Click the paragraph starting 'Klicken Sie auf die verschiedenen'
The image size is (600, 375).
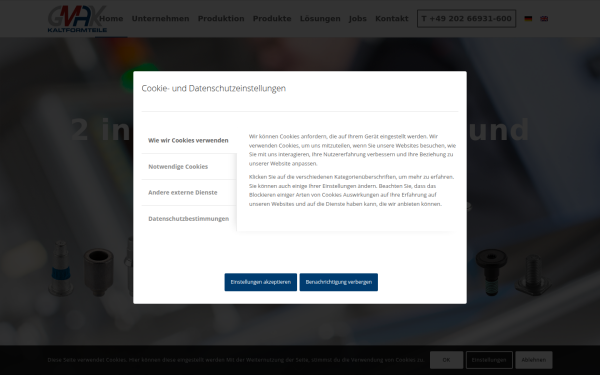(x=351, y=190)
